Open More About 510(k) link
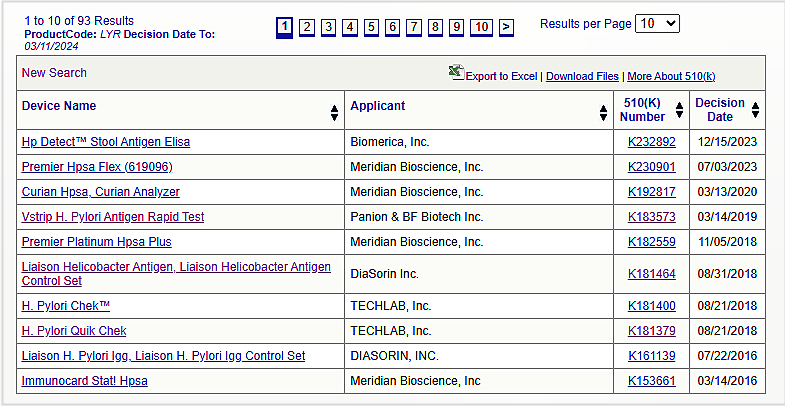This screenshot has width=785, height=406. tap(671, 76)
